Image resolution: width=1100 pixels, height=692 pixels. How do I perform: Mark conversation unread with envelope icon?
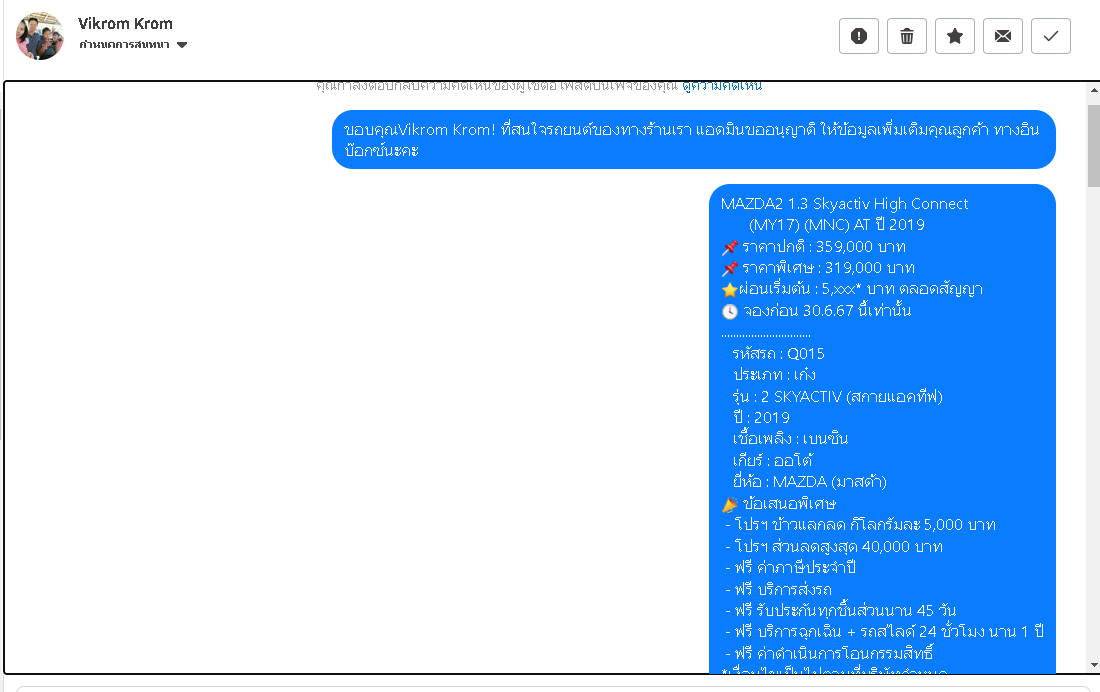tap(1003, 36)
